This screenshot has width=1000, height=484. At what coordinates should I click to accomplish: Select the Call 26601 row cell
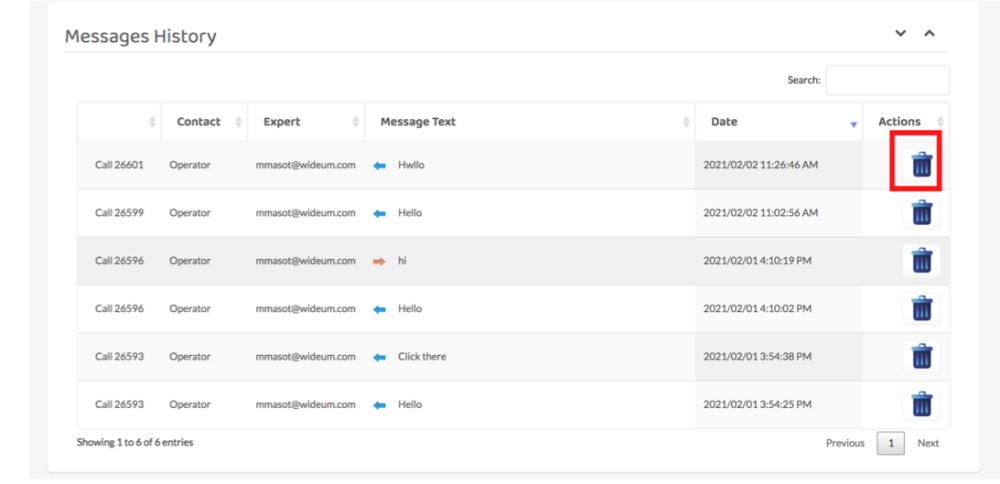[x=119, y=165]
